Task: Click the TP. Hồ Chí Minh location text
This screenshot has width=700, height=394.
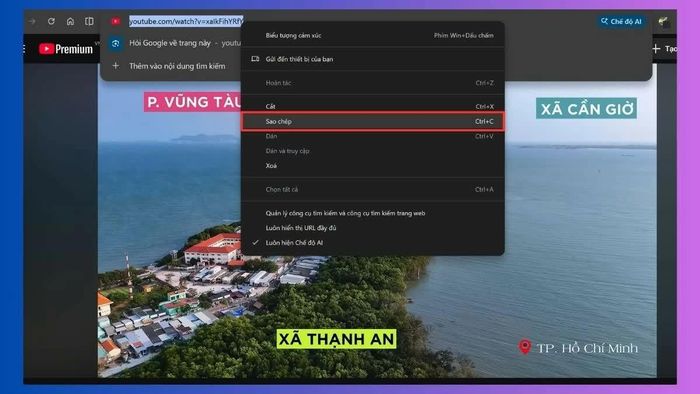Action: [587, 348]
